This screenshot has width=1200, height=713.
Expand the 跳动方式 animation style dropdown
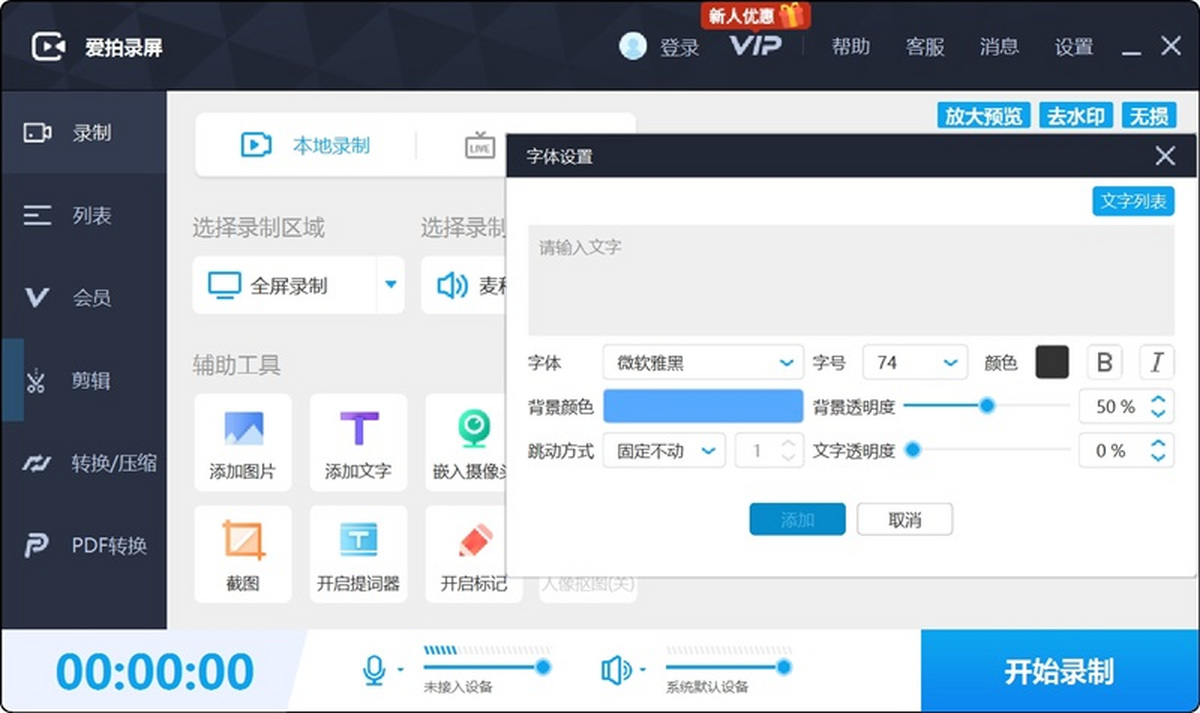(x=663, y=450)
